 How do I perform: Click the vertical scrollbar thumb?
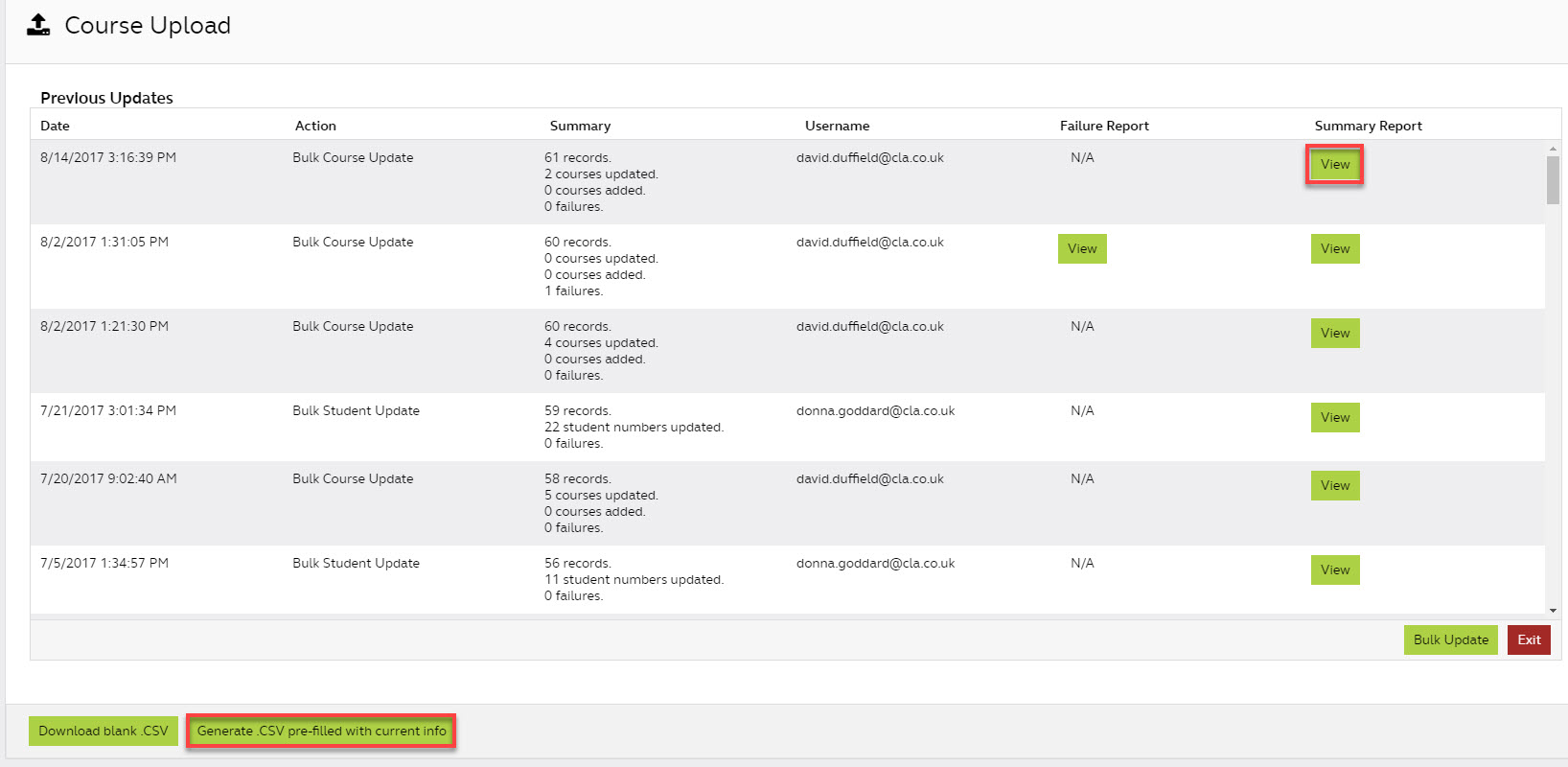point(1553,180)
